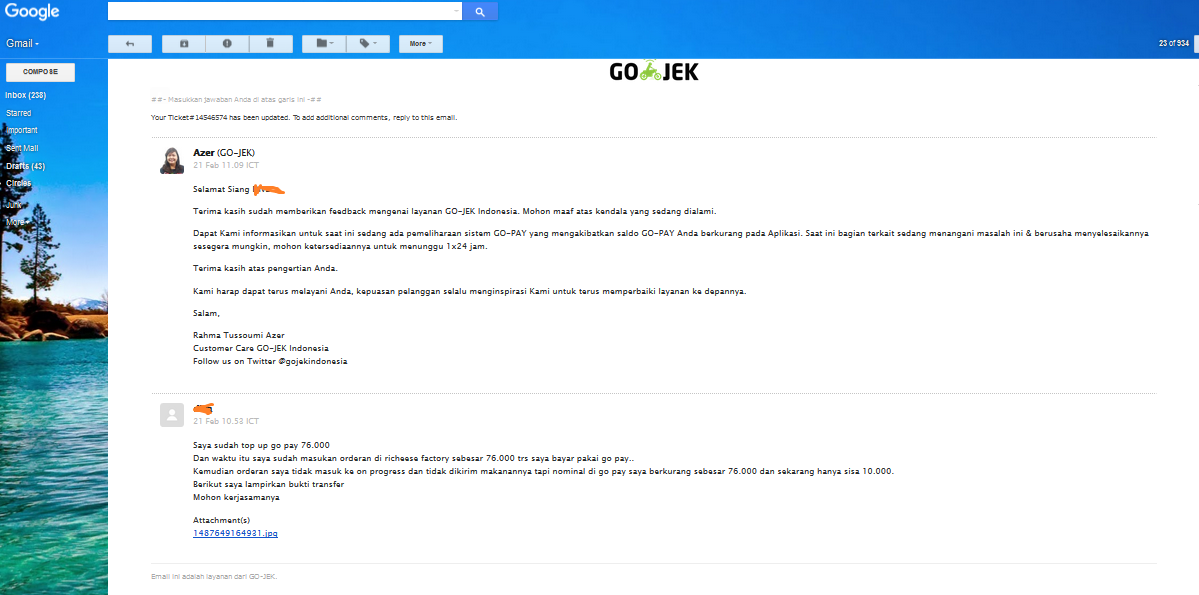Click the 'Your Ticket#14546574 has been updated' line
The image size is (1199, 595).
(x=304, y=118)
